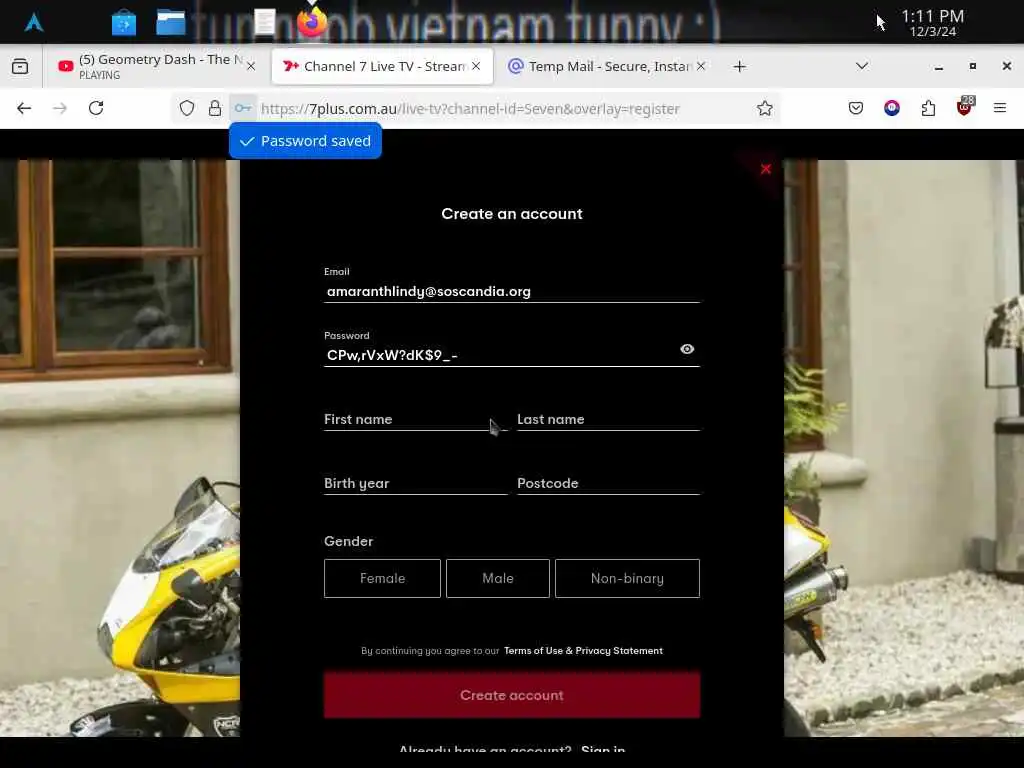The height and width of the screenshot is (768, 1024).
Task: Open the text editor taskbar icon
Action: [x=264, y=22]
